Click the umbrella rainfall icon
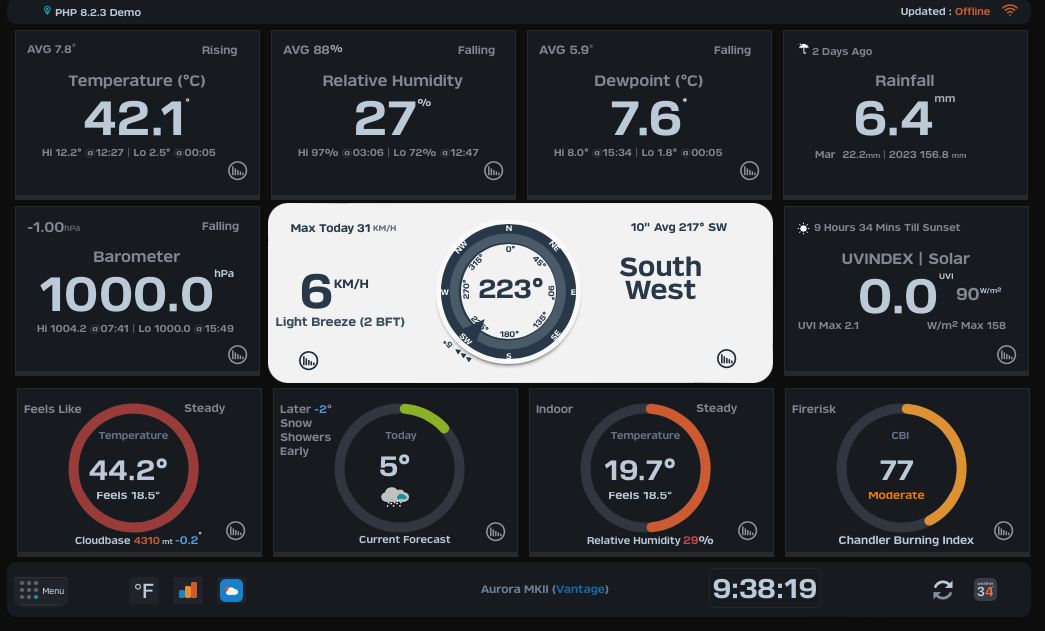 (804, 49)
